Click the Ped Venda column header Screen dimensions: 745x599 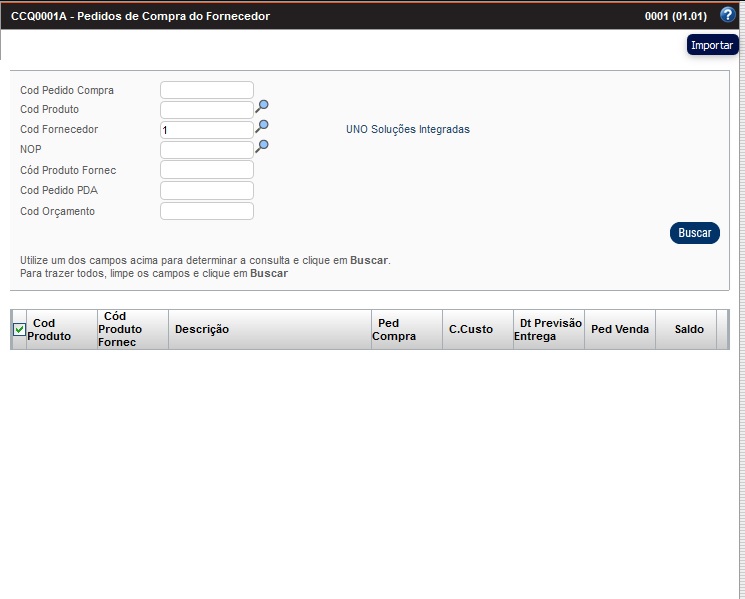point(620,329)
